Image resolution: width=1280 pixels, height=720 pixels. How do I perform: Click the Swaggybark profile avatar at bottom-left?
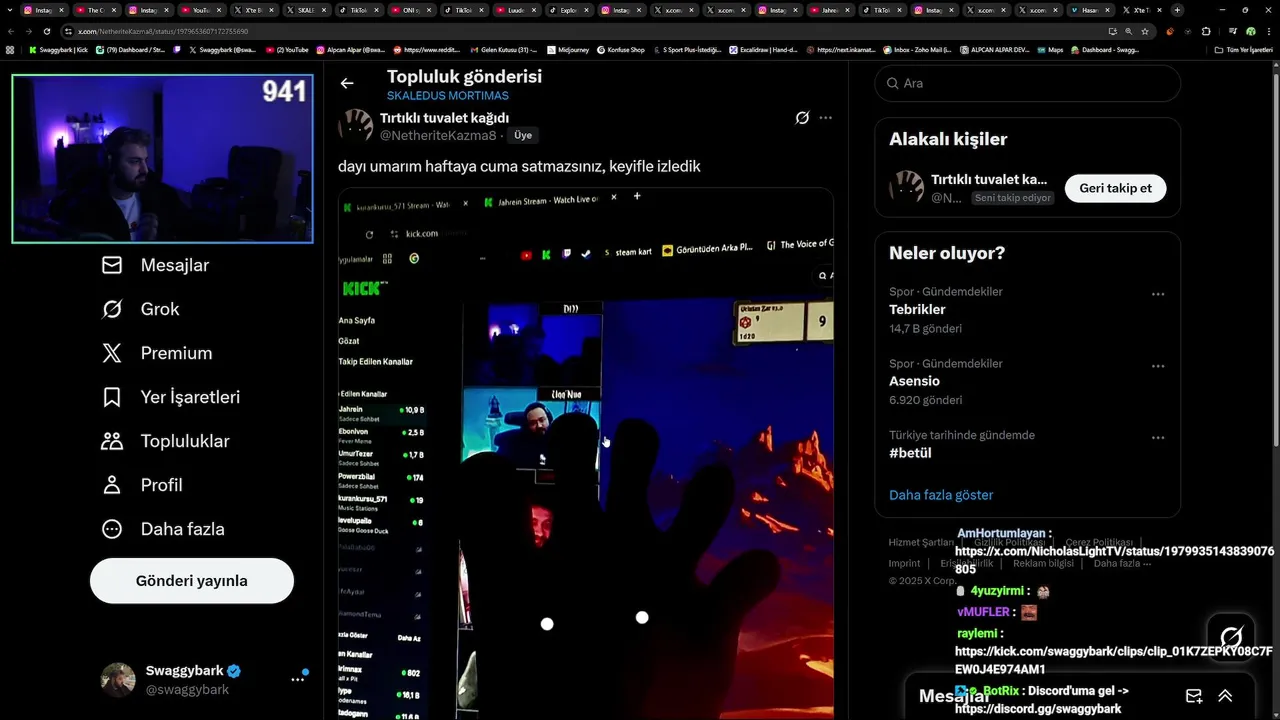(x=118, y=679)
